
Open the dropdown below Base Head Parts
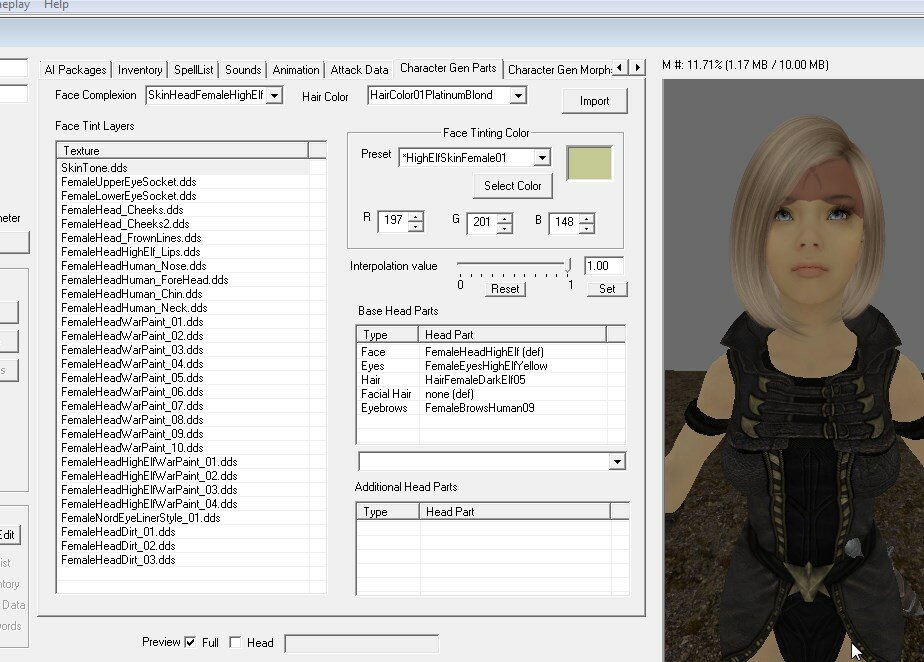617,462
